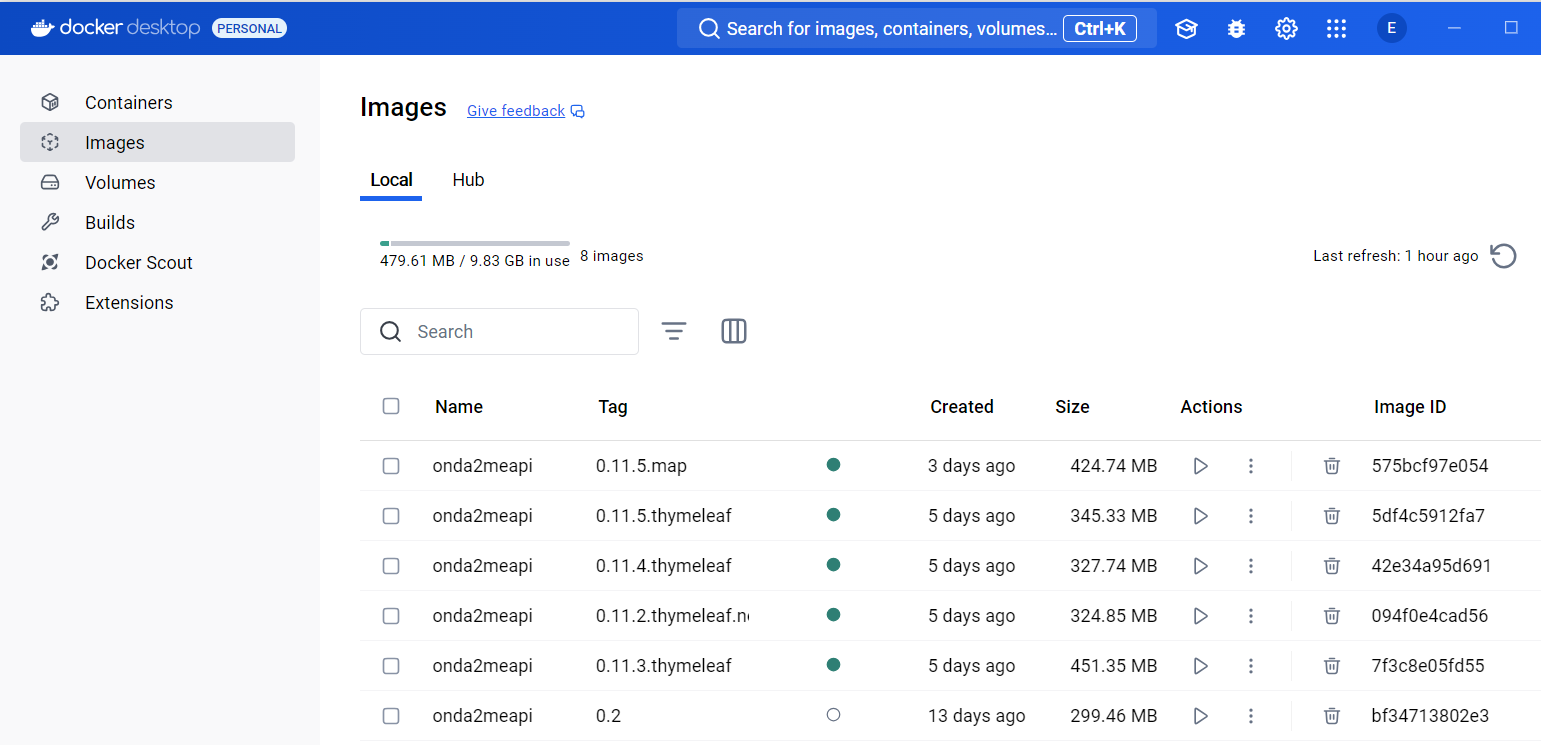The height and width of the screenshot is (745, 1541).
Task: Check the 324.85 MB image row
Action: tap(391, 616)
